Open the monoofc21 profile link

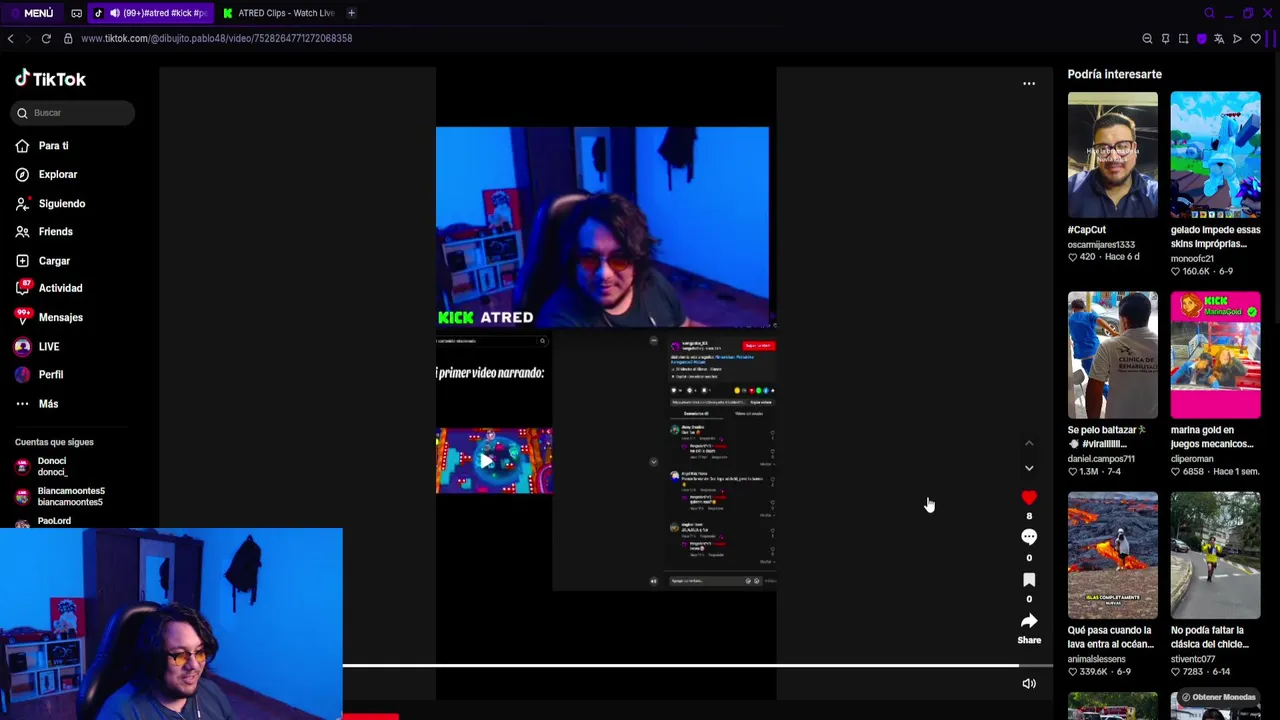[x=1192, y=259]
